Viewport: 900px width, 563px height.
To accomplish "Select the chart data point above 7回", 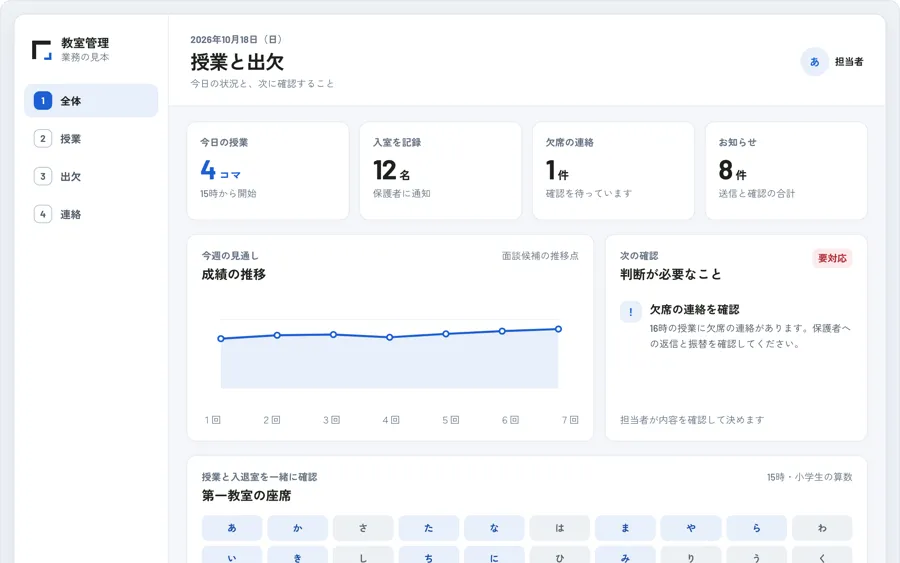I will [x=558, y=329].
